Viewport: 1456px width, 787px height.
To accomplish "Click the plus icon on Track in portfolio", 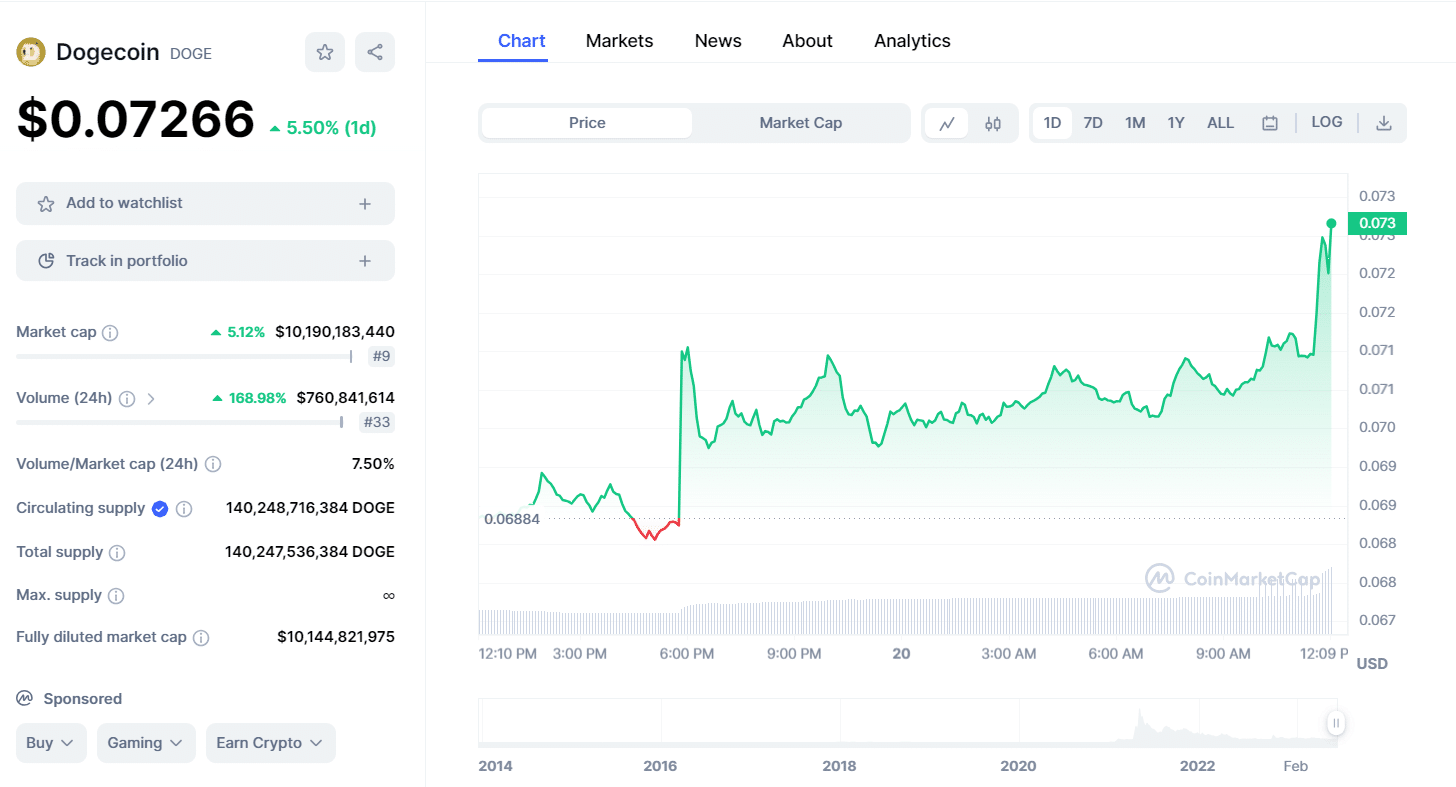I will tap(365, 261).
